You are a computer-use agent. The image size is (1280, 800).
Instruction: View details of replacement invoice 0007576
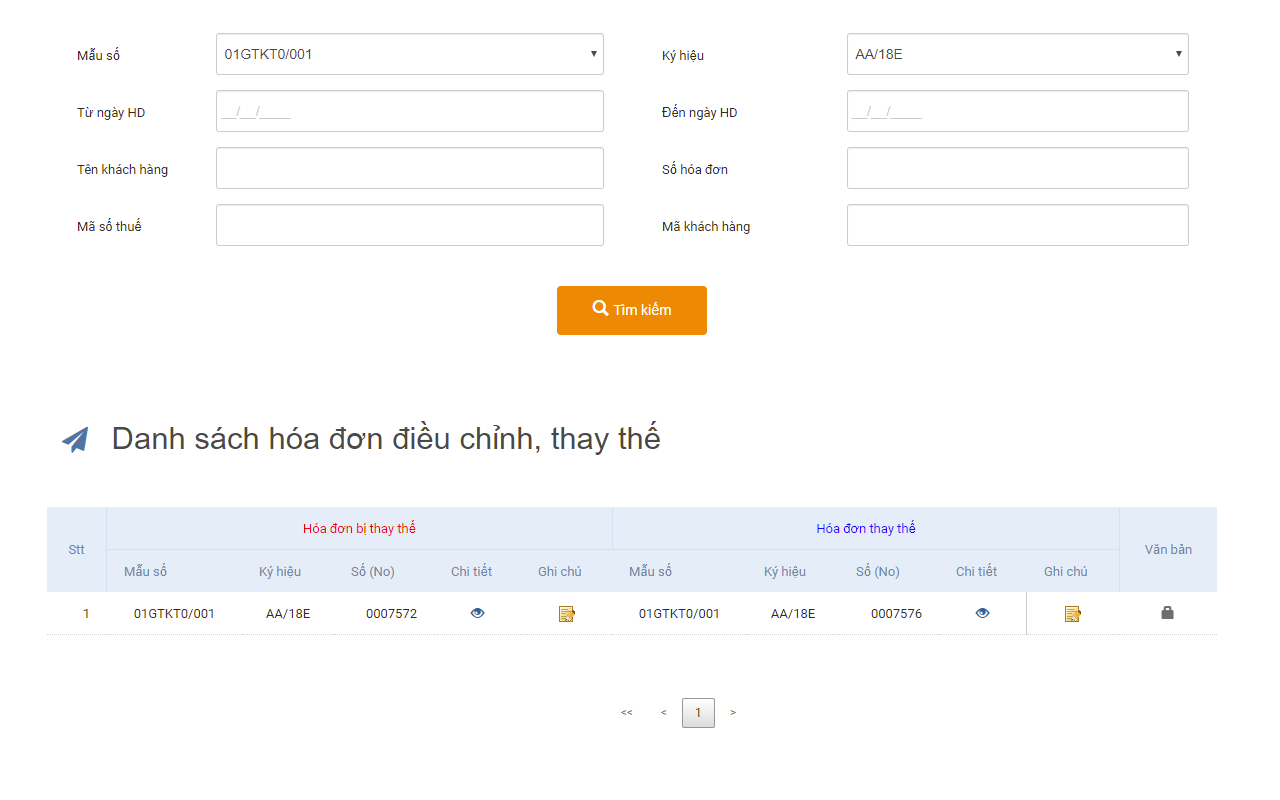tap(982, 613)
